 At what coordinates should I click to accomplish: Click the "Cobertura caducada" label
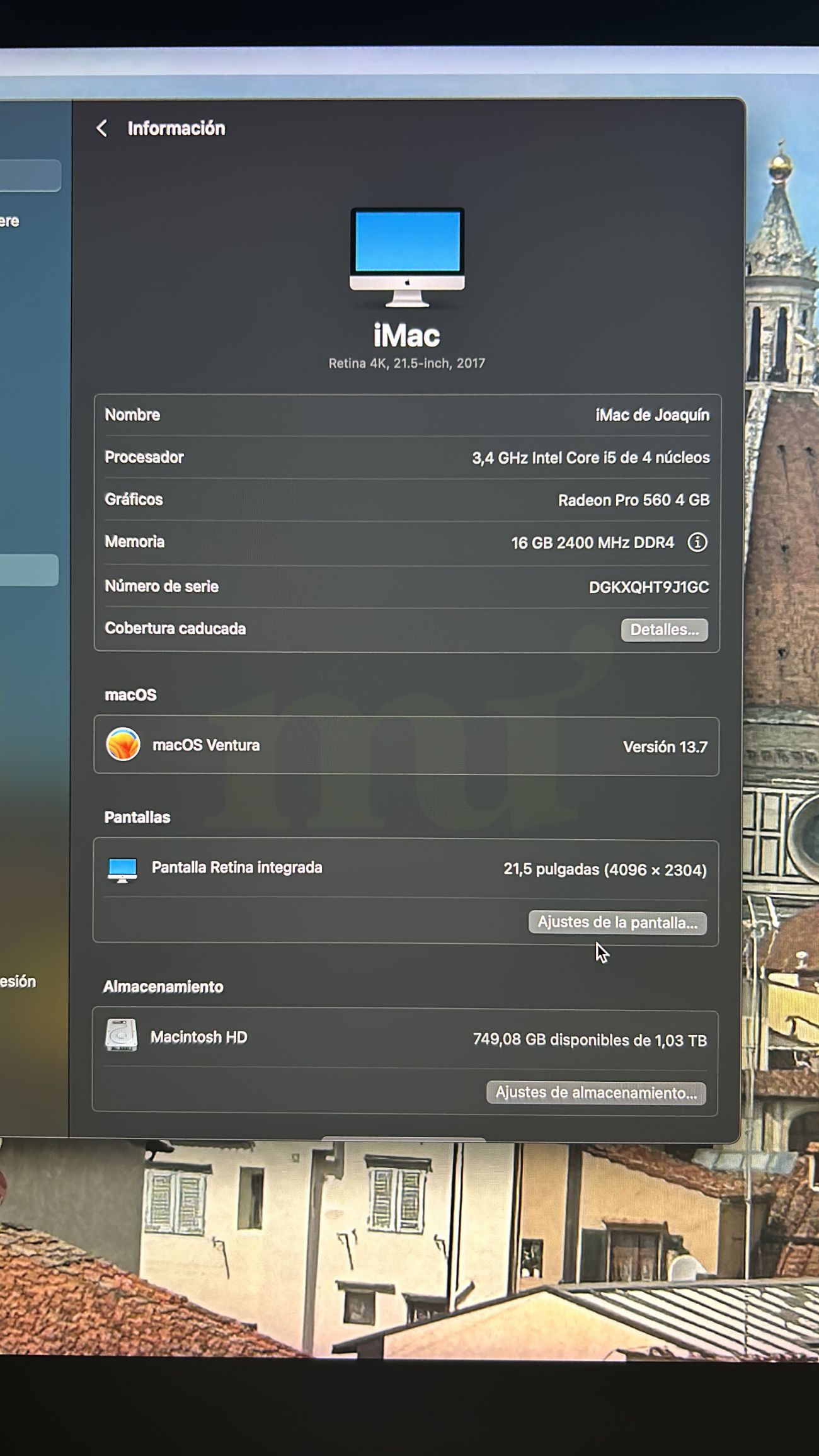(x=175, y=628)
